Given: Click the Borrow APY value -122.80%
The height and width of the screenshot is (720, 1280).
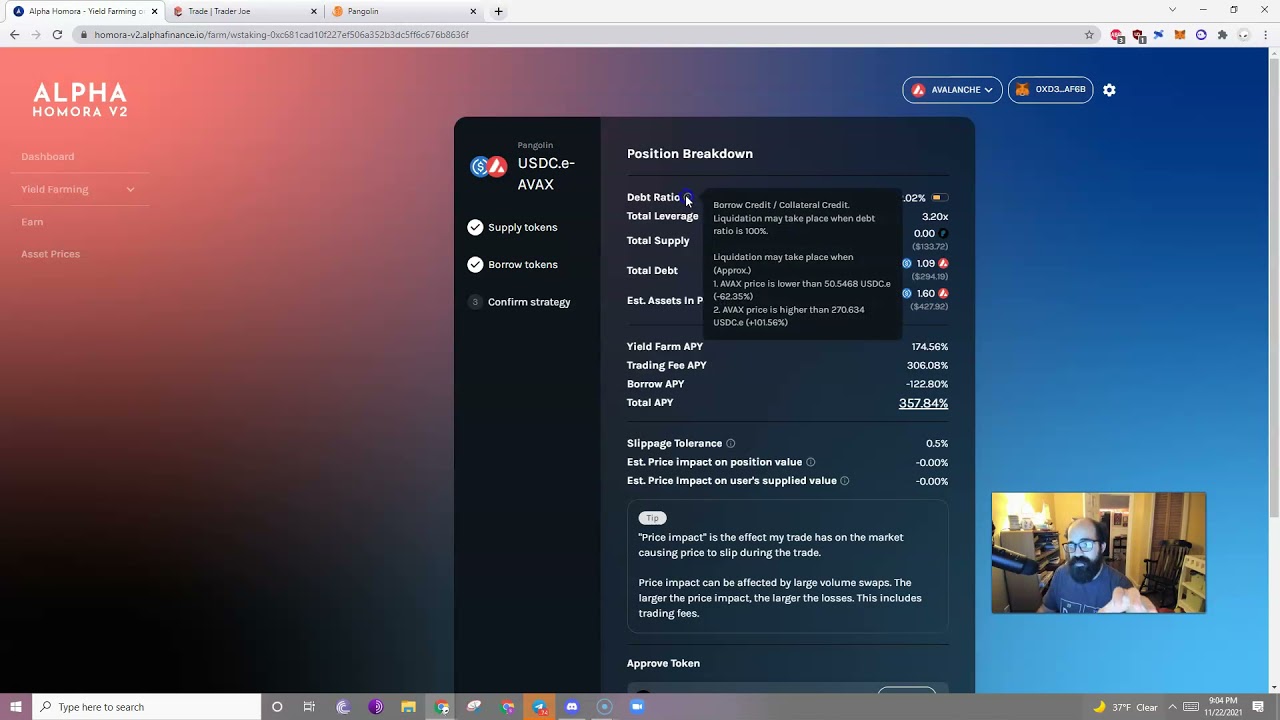Looking at the screenshot, I should [x=927, y=385].
